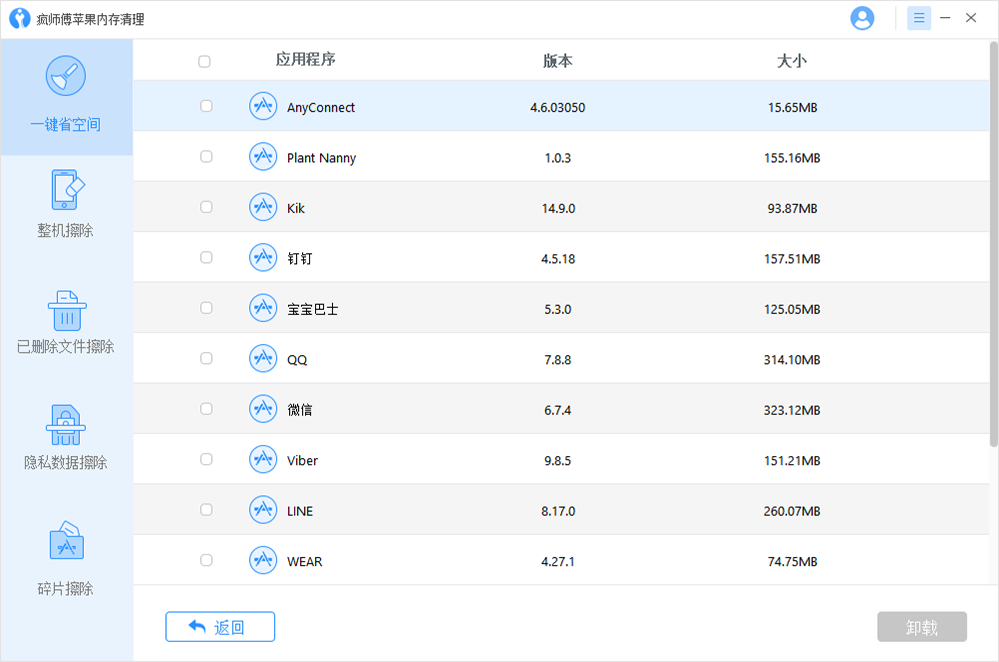The height and width of the screenshot is (662, 999).
Task: Select the 宝宝巴士 app name text
Action: coord(313,309)
